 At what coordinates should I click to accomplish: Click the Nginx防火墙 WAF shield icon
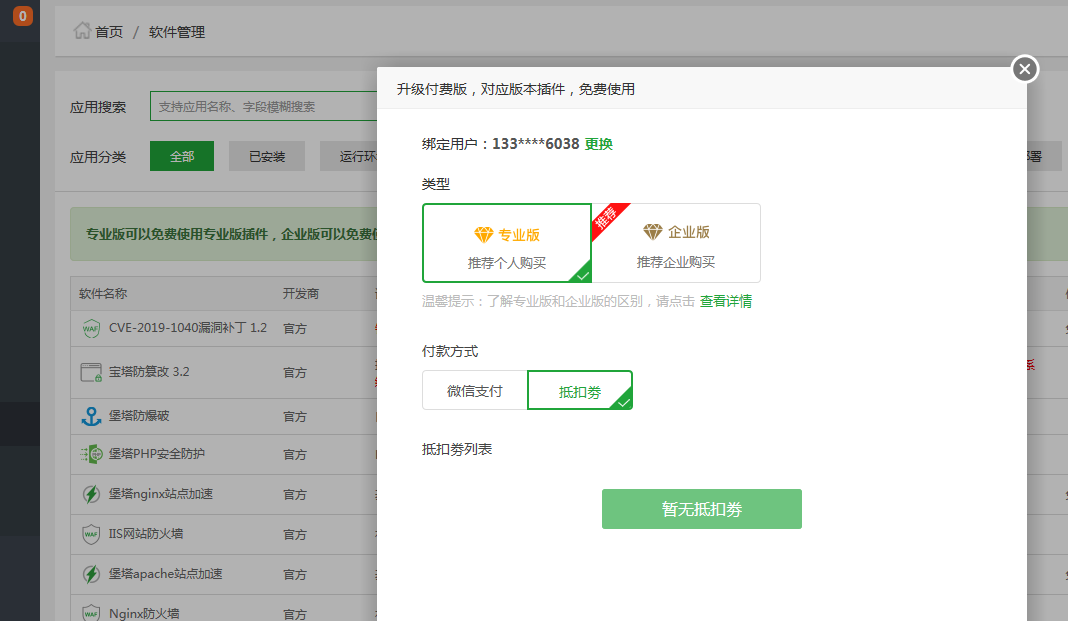[91, 613]
